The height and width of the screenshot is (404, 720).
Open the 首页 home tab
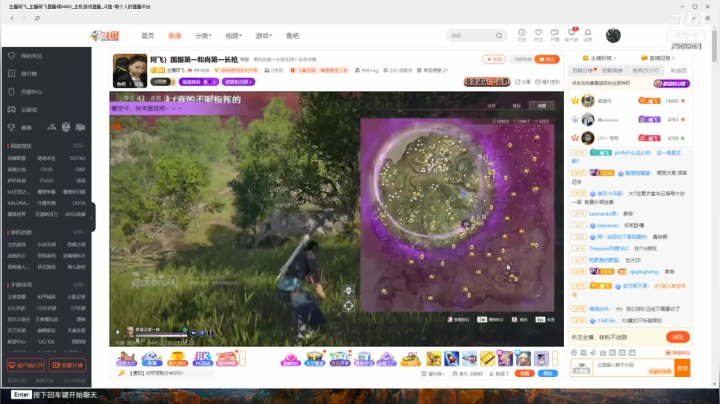point(147,36)
